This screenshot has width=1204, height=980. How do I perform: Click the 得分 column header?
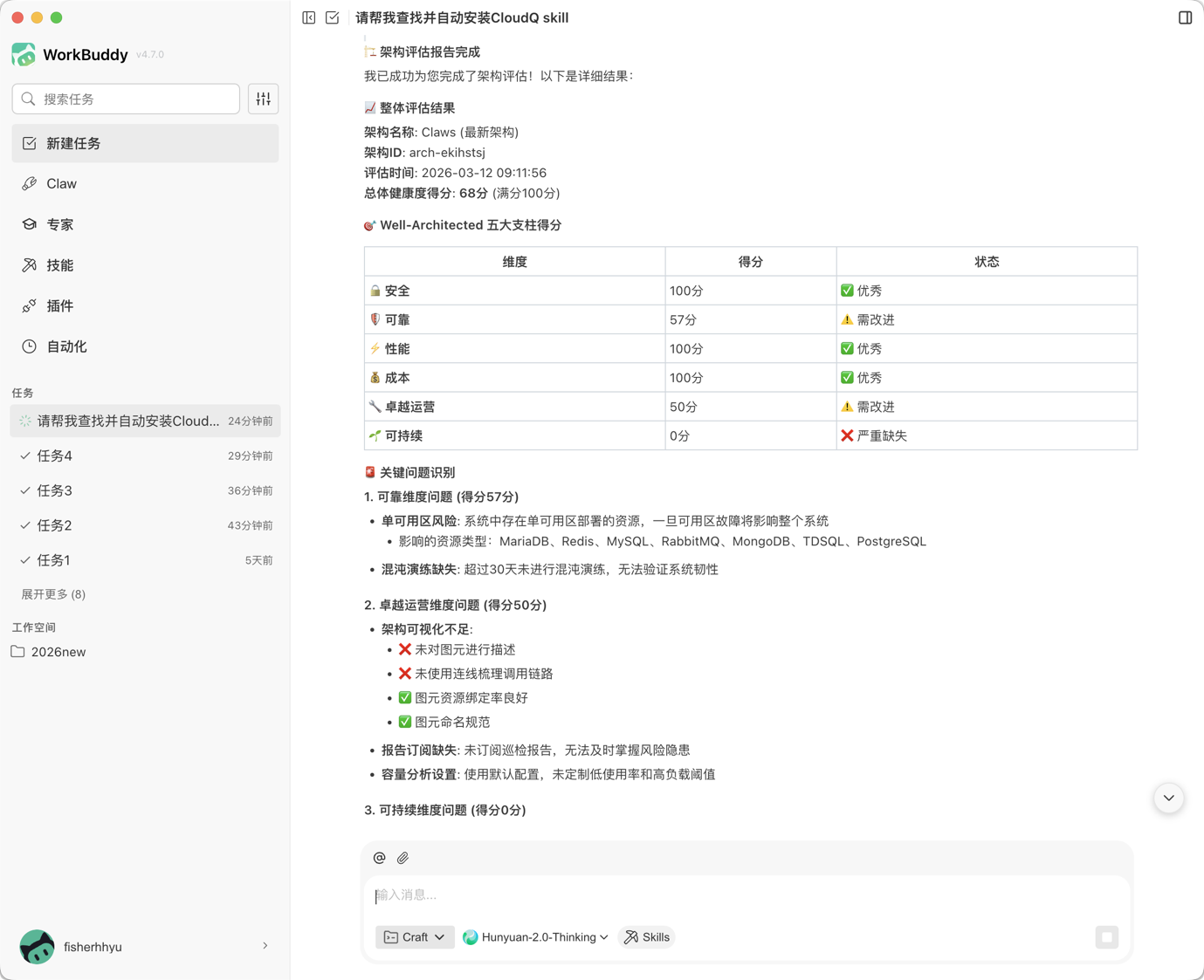click(751, 262)
